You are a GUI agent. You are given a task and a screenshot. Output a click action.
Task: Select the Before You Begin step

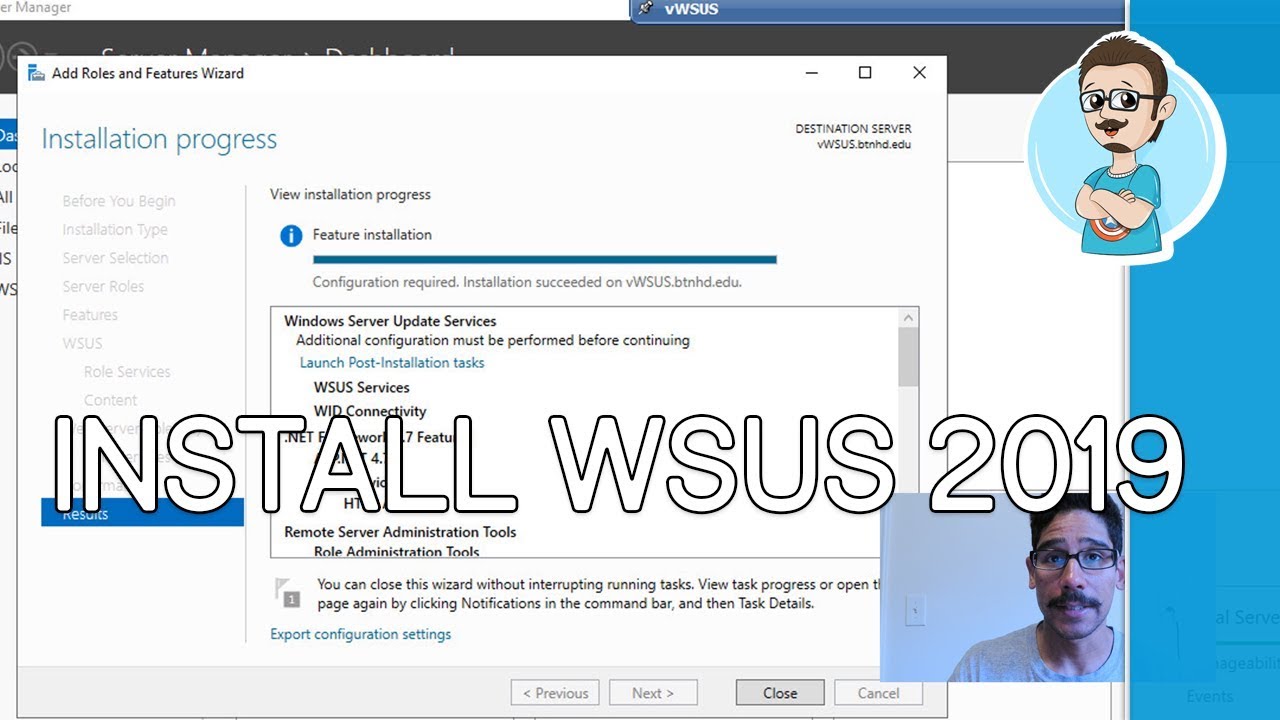coord(119,201)
